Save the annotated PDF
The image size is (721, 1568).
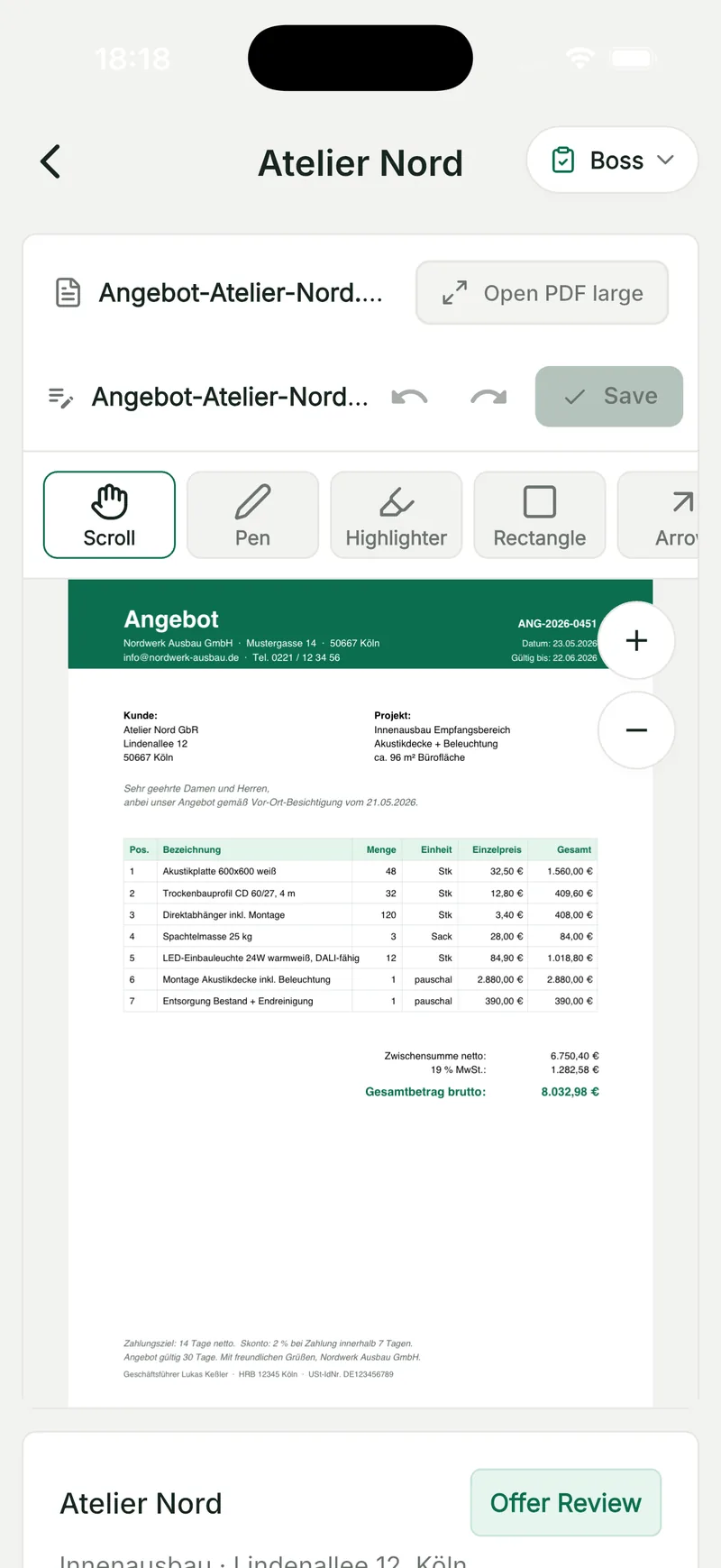point(609,396)
